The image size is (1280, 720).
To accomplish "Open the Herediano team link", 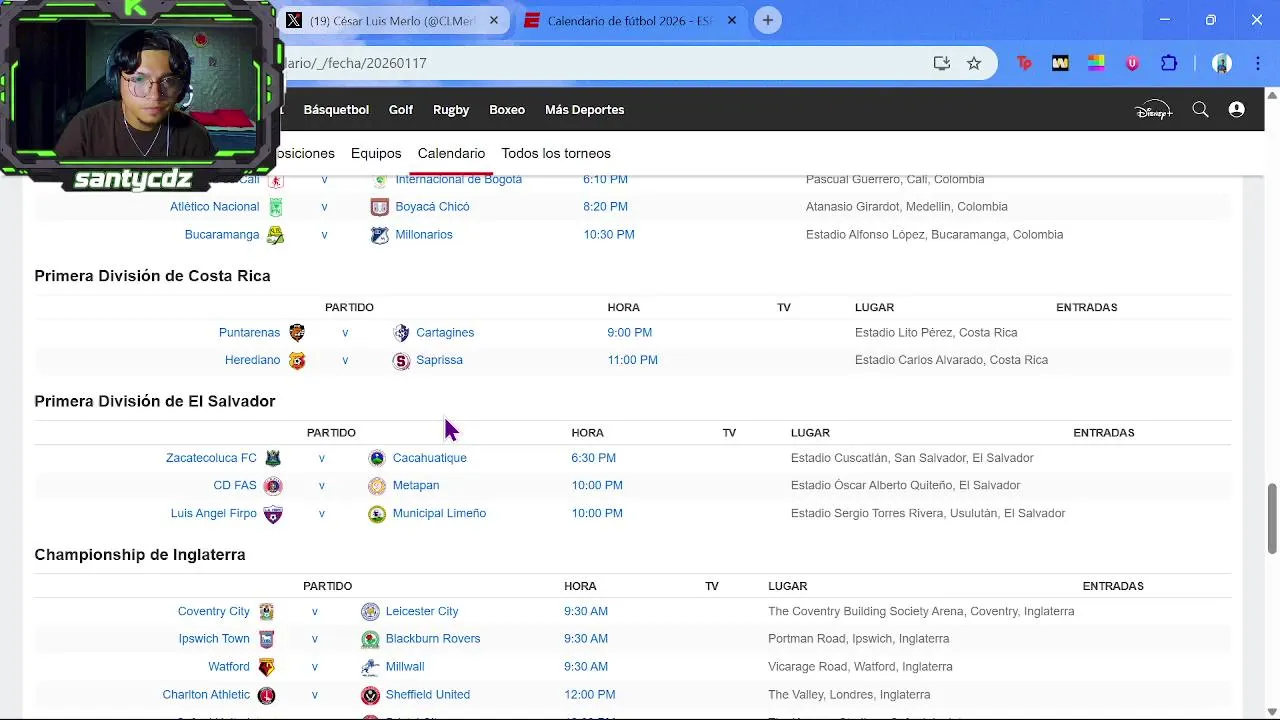I will [x=252, y=360].
